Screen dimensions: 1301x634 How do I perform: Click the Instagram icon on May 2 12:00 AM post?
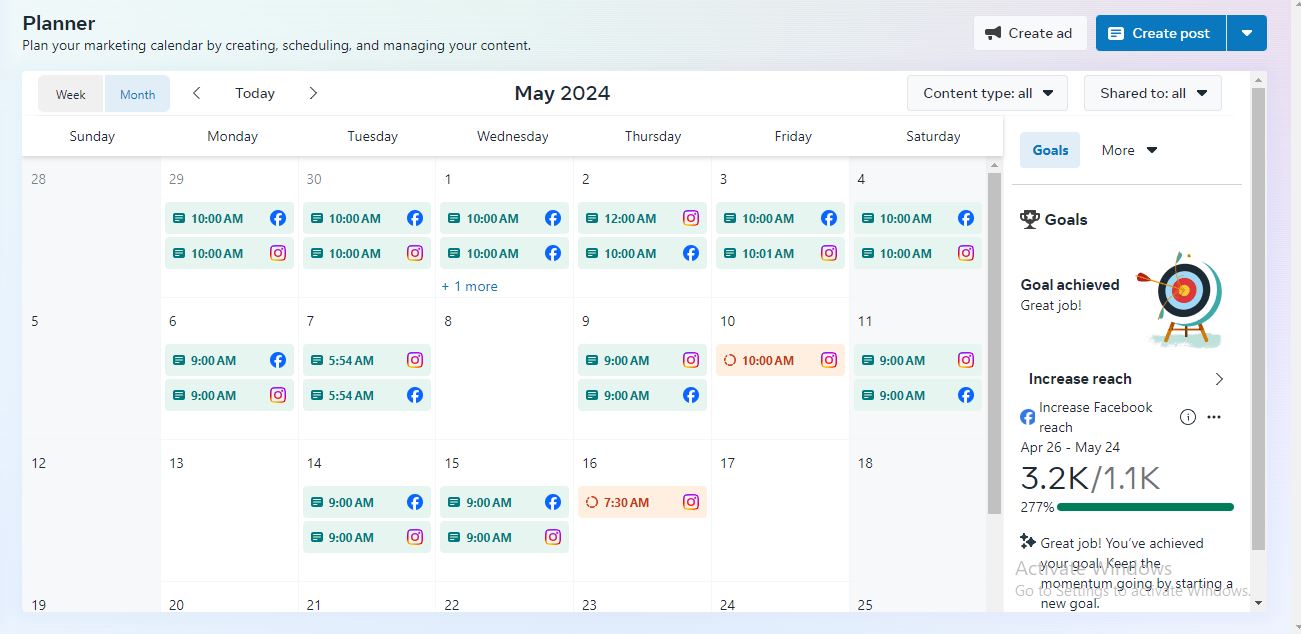pos(691,218)
